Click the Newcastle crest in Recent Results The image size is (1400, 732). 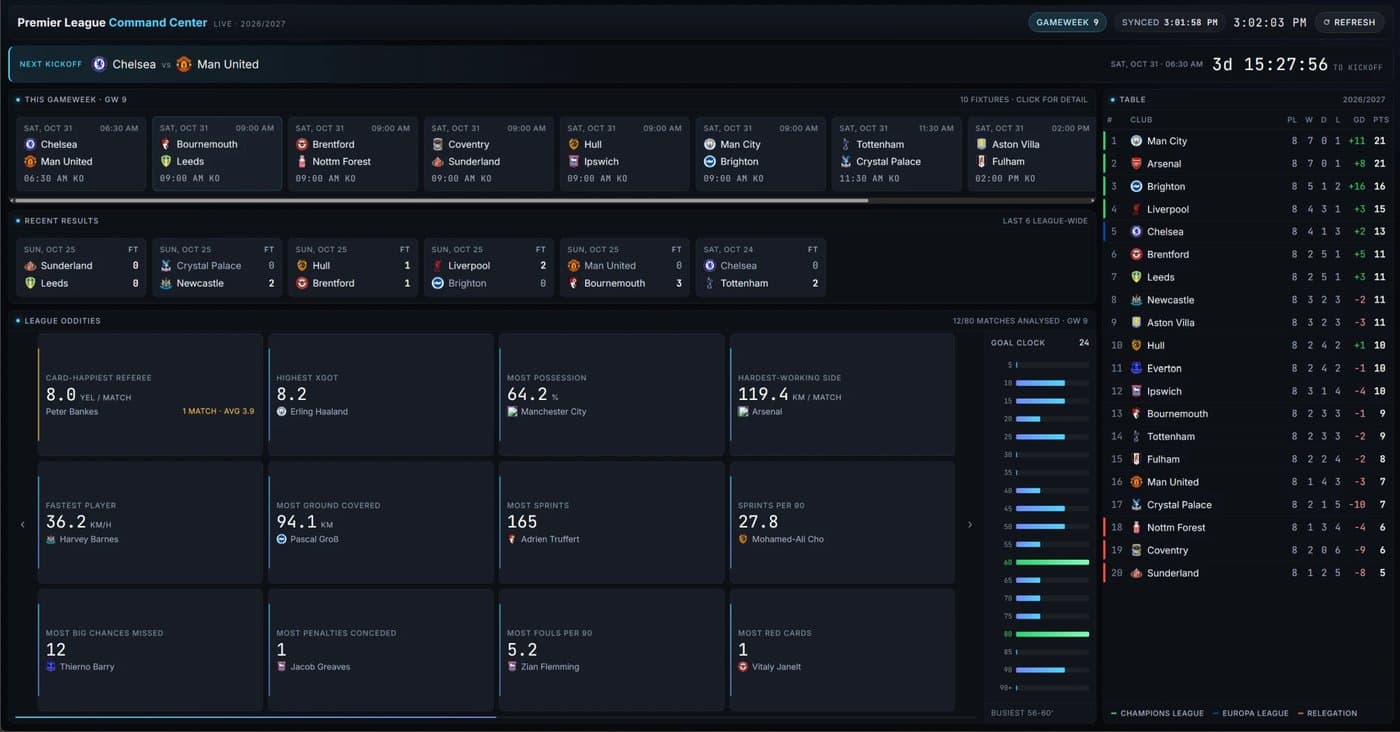click(x=166, y=283)
